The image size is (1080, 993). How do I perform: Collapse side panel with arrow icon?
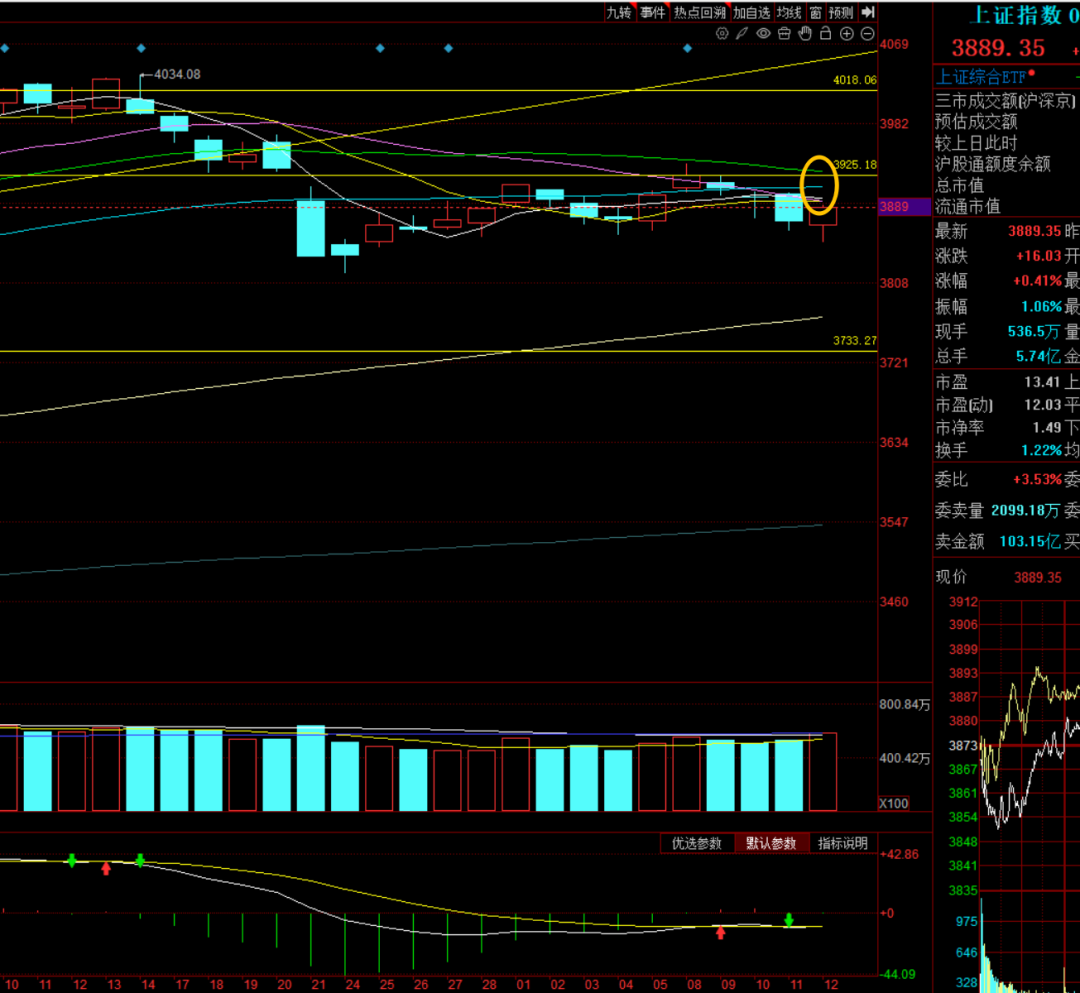(x=868, y=12)
